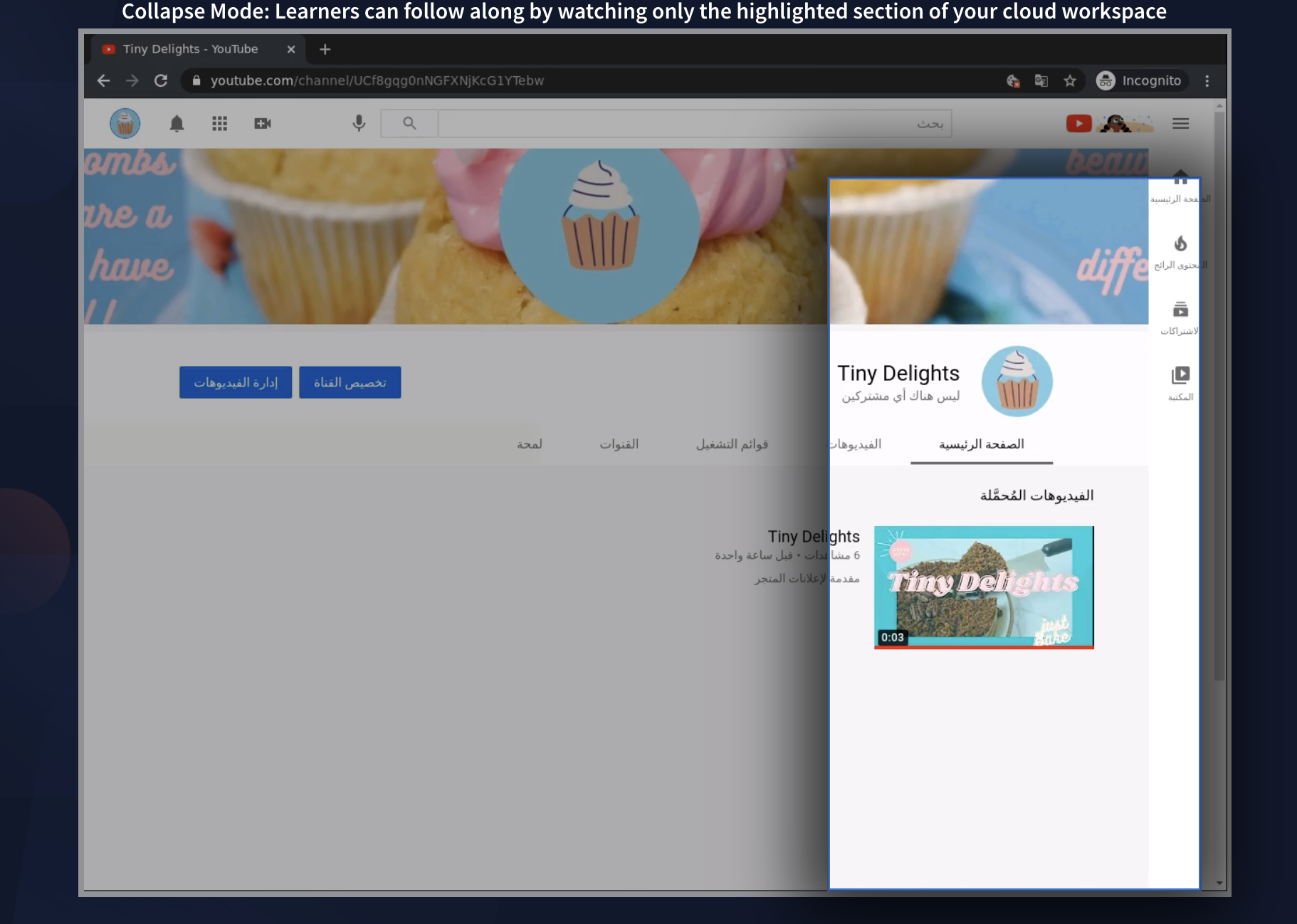
Task: Open the Google Translate page icon
Action: point(1041,81)
